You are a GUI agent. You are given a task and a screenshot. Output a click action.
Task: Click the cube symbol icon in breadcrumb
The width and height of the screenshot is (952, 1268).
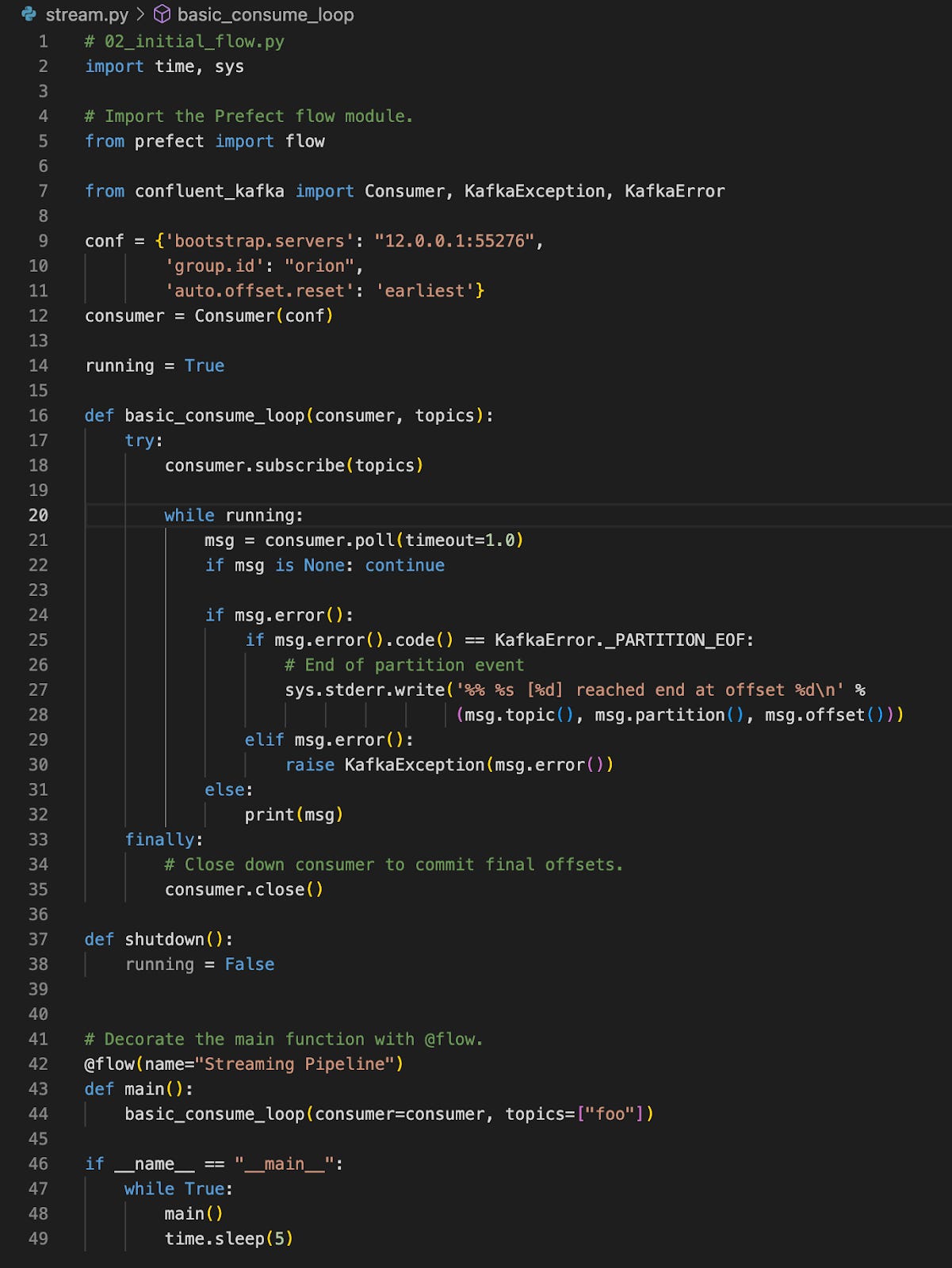point(162,14)
